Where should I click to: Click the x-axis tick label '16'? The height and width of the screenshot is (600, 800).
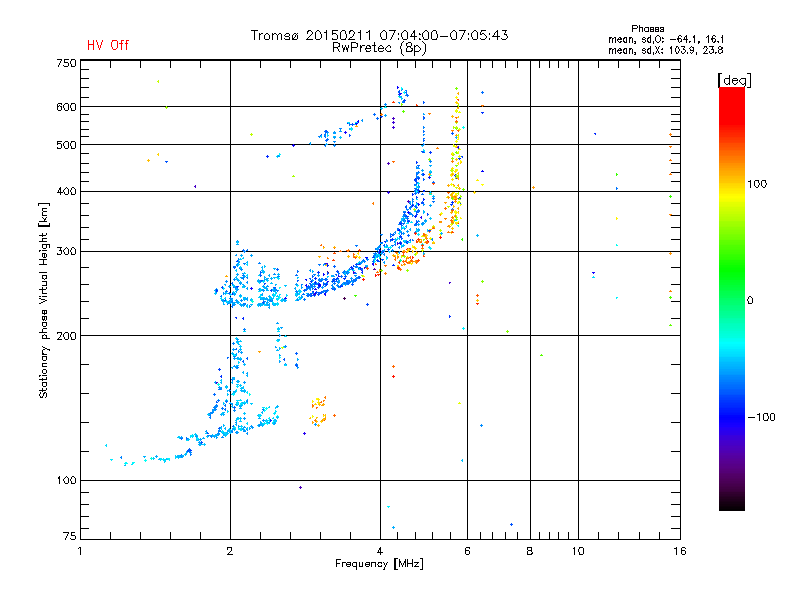pos(680,551)
